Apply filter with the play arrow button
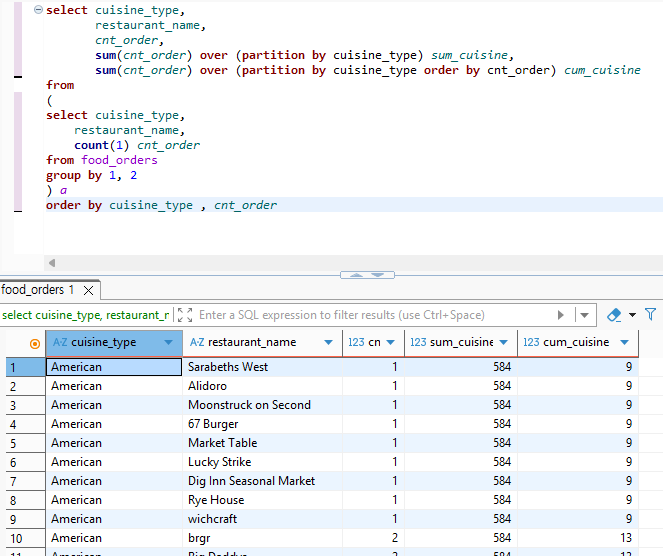663x556 pixels. (x=561, y=315)
